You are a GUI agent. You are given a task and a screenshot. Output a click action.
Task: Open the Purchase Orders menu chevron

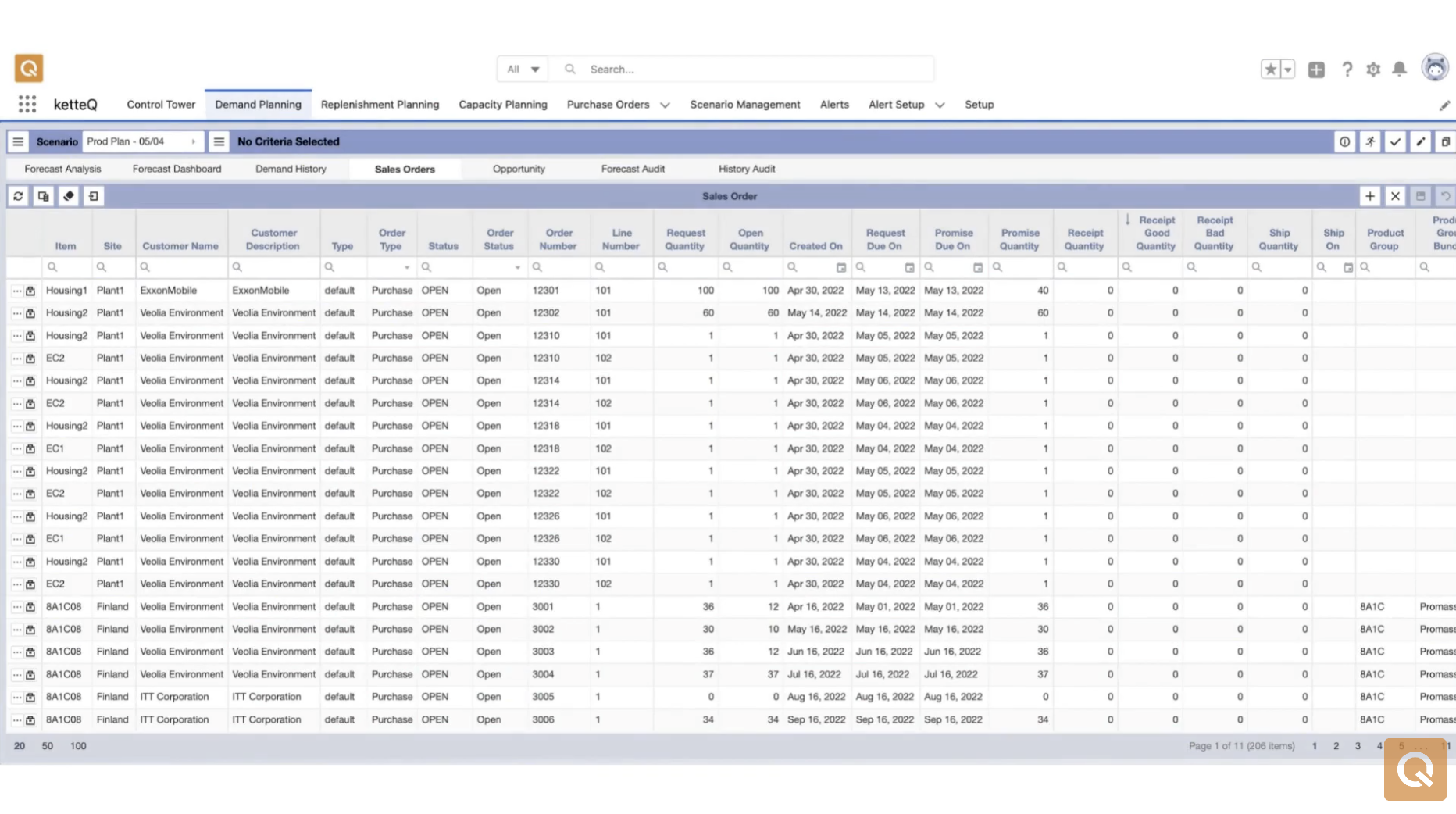click(x=665, y=105)
